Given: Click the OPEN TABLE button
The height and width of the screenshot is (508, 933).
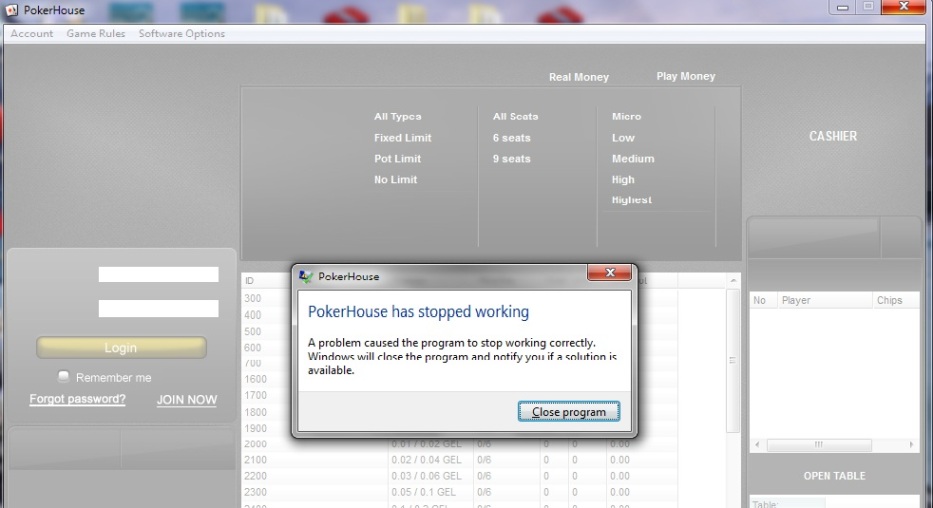Looking at the screenshot, I should click(834, 476).
